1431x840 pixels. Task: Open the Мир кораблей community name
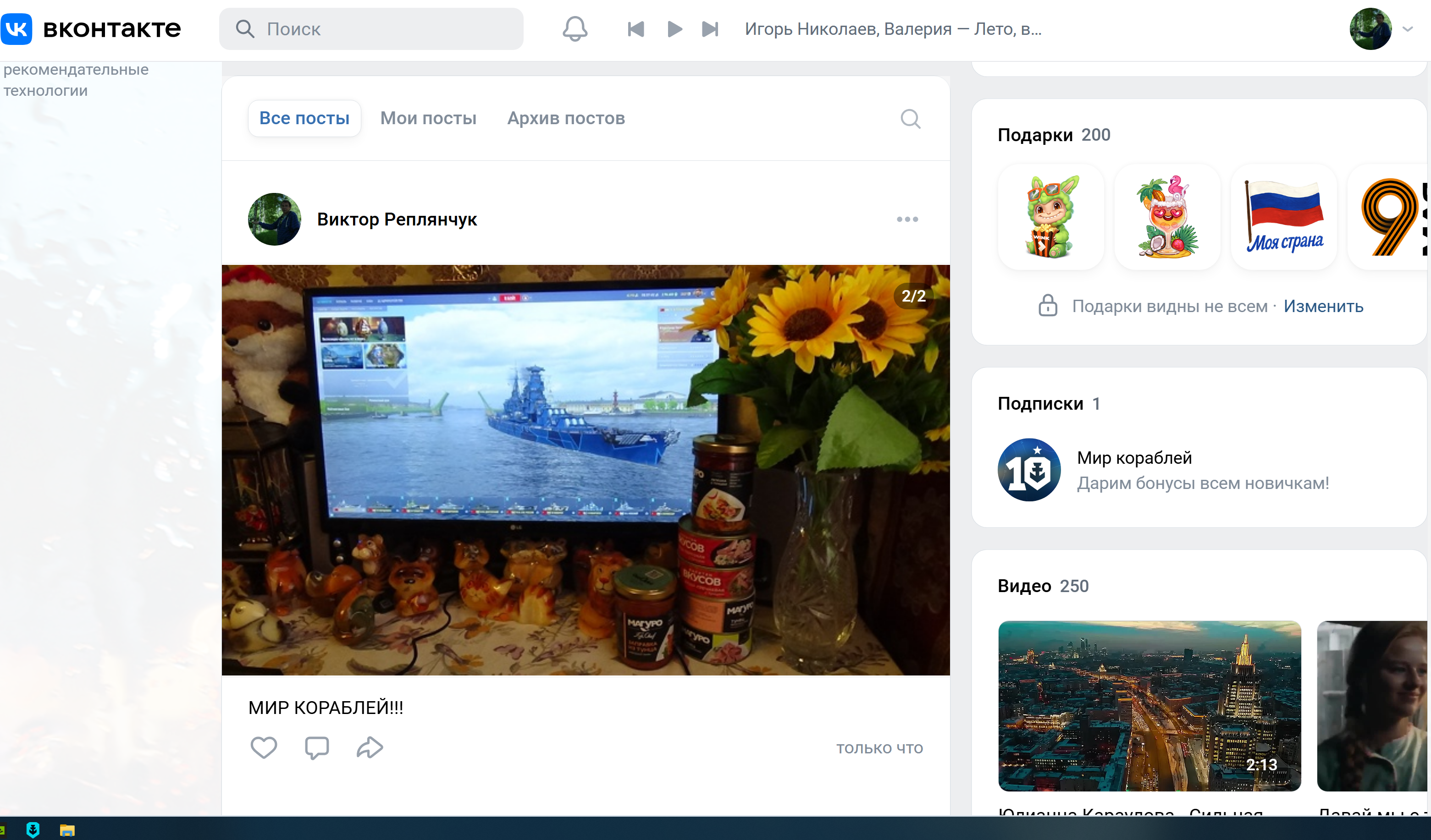(x=1135, y=457)
